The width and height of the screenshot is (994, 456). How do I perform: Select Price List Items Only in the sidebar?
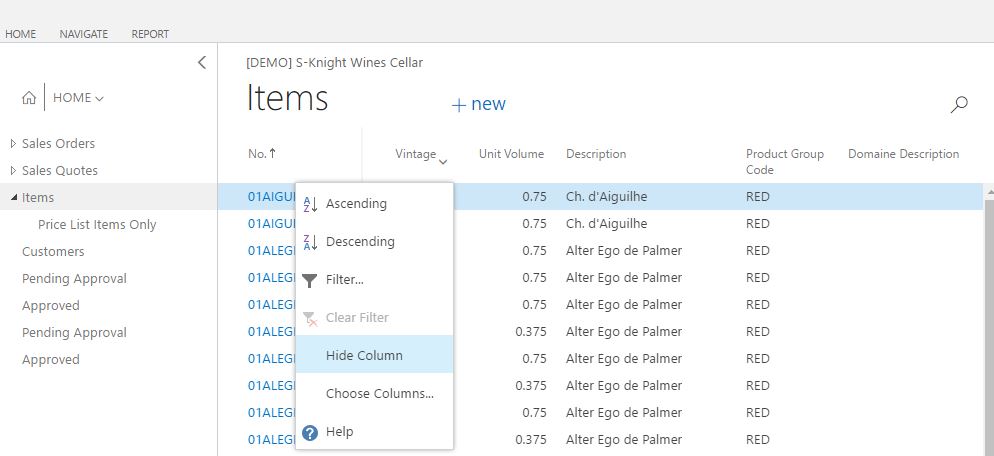point(97,225)
